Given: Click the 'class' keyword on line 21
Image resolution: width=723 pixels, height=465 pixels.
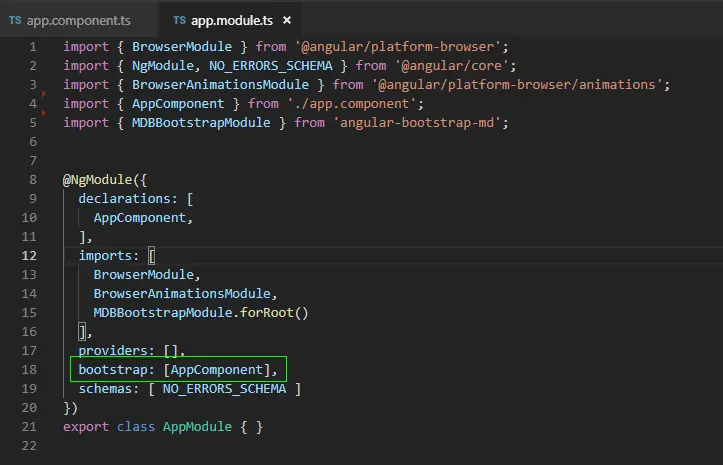Looking at the screenshot, I should 136,427.
